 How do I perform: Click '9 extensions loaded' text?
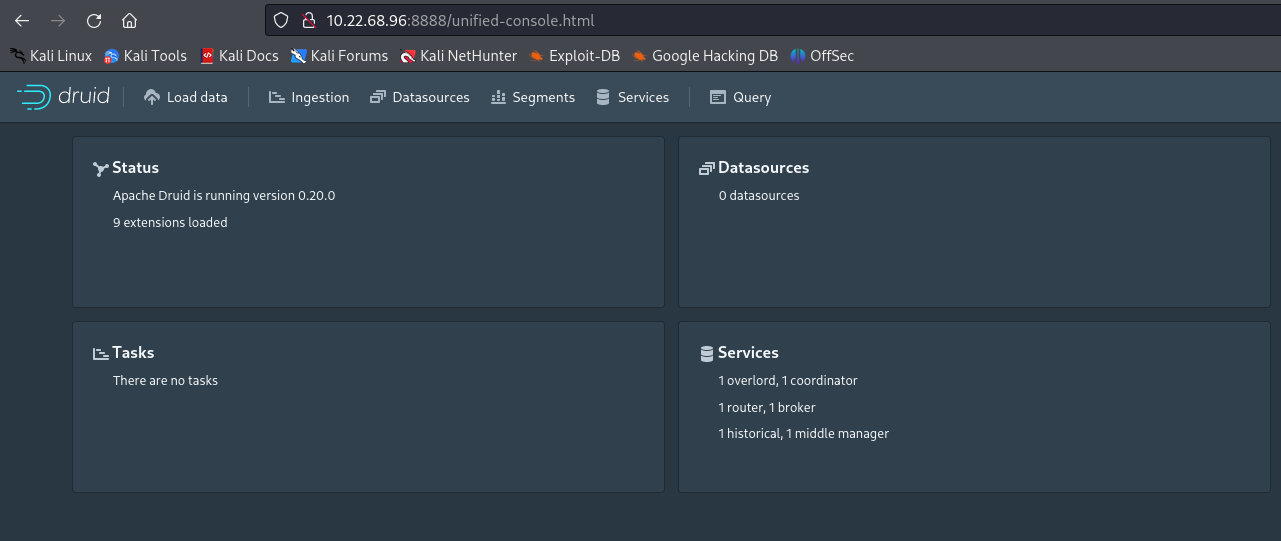pos(170,223)
